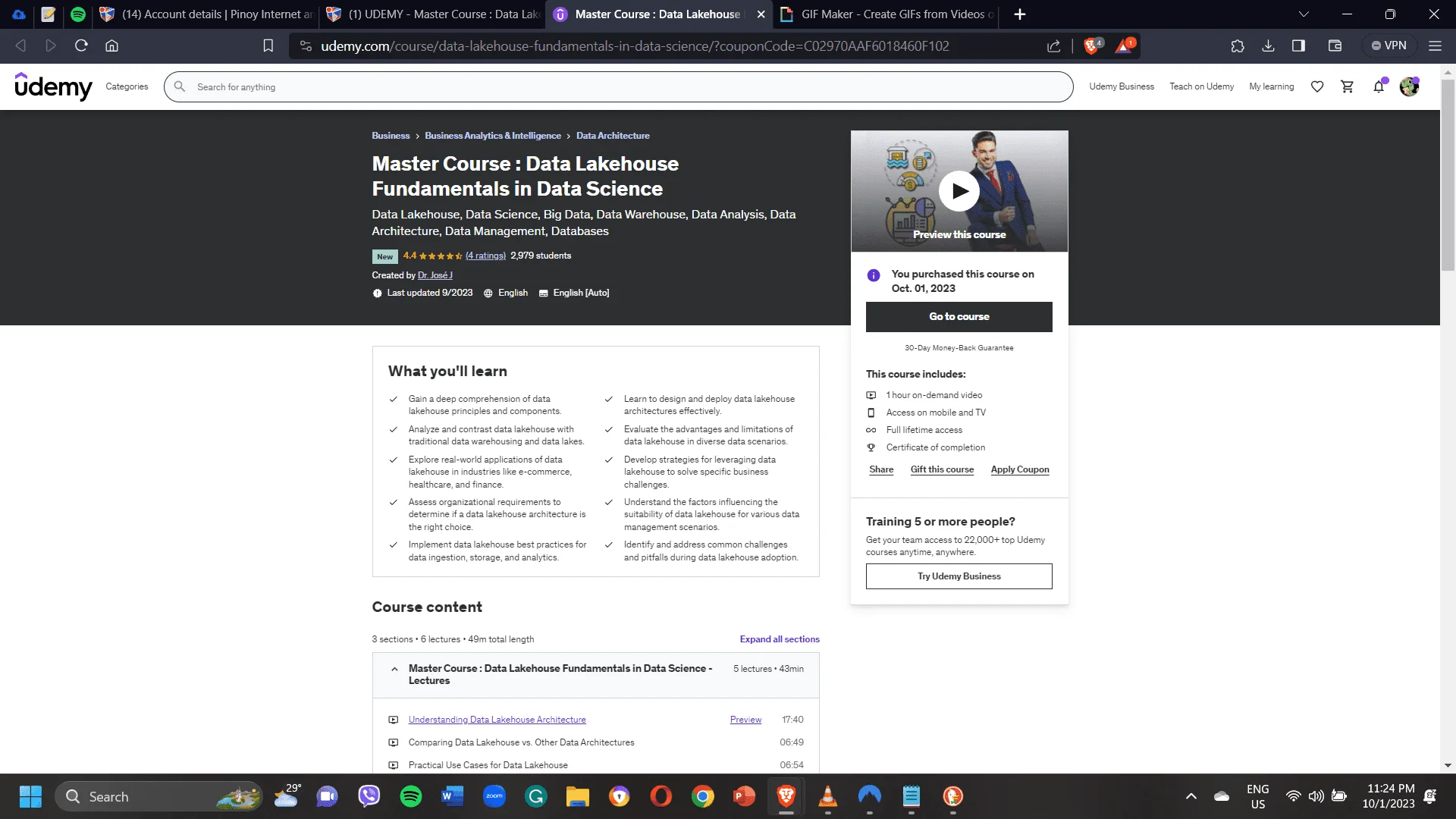
Task: Click the Data Architecture breadcrumb
Action: pyautogui.click(x=613, y=136)
